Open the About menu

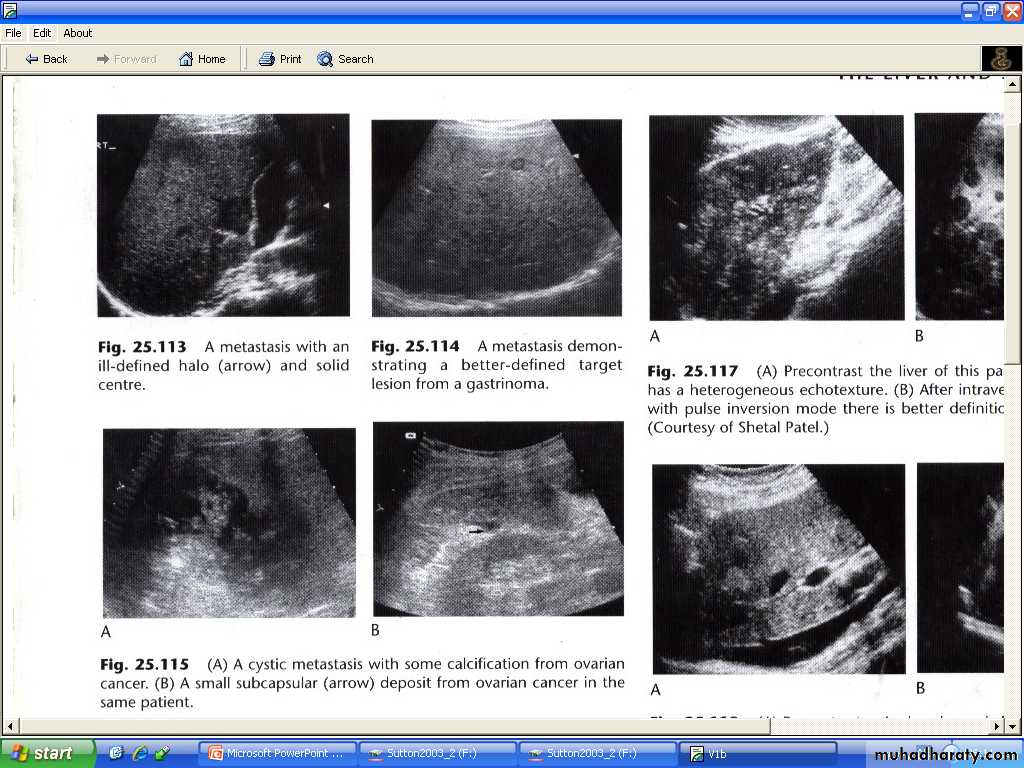[x=78, y=33]
